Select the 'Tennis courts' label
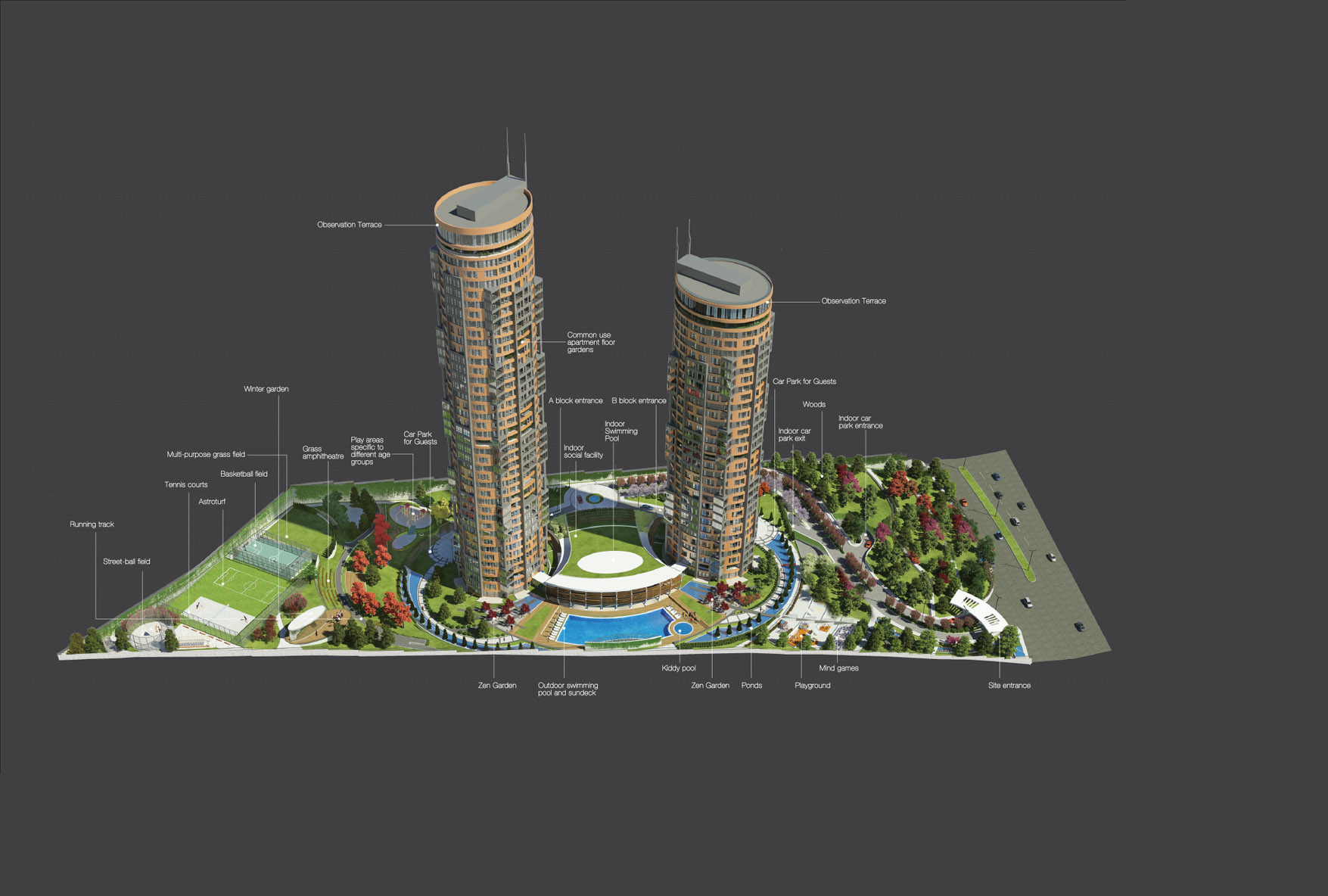The height and width of the screenshot is (896, 1328). (x=185, y=485)
